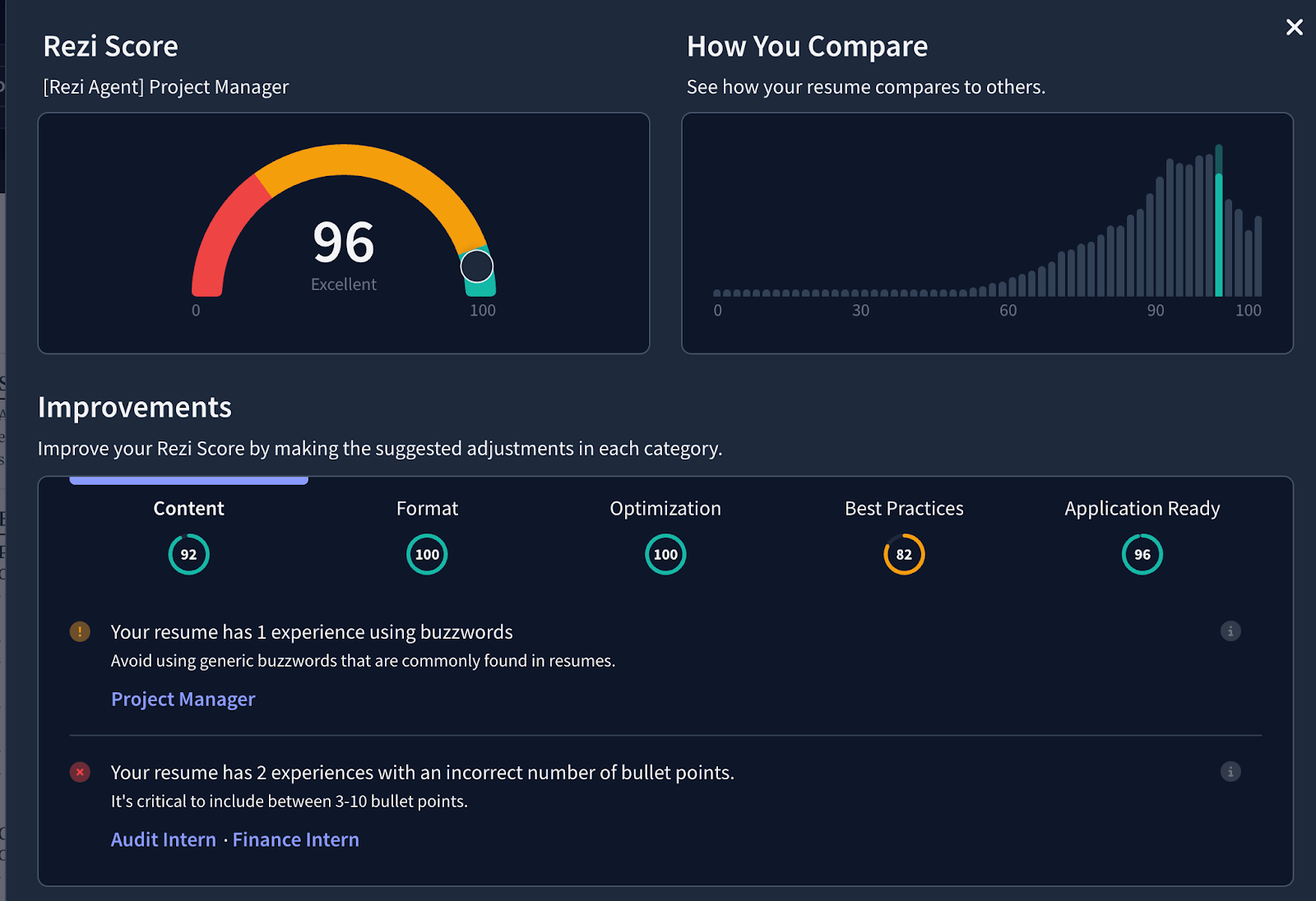1316x901 pixels.
Task: Click 'Your resume has 1 experience using buzzwords'
Action: [x=312, y=631]
